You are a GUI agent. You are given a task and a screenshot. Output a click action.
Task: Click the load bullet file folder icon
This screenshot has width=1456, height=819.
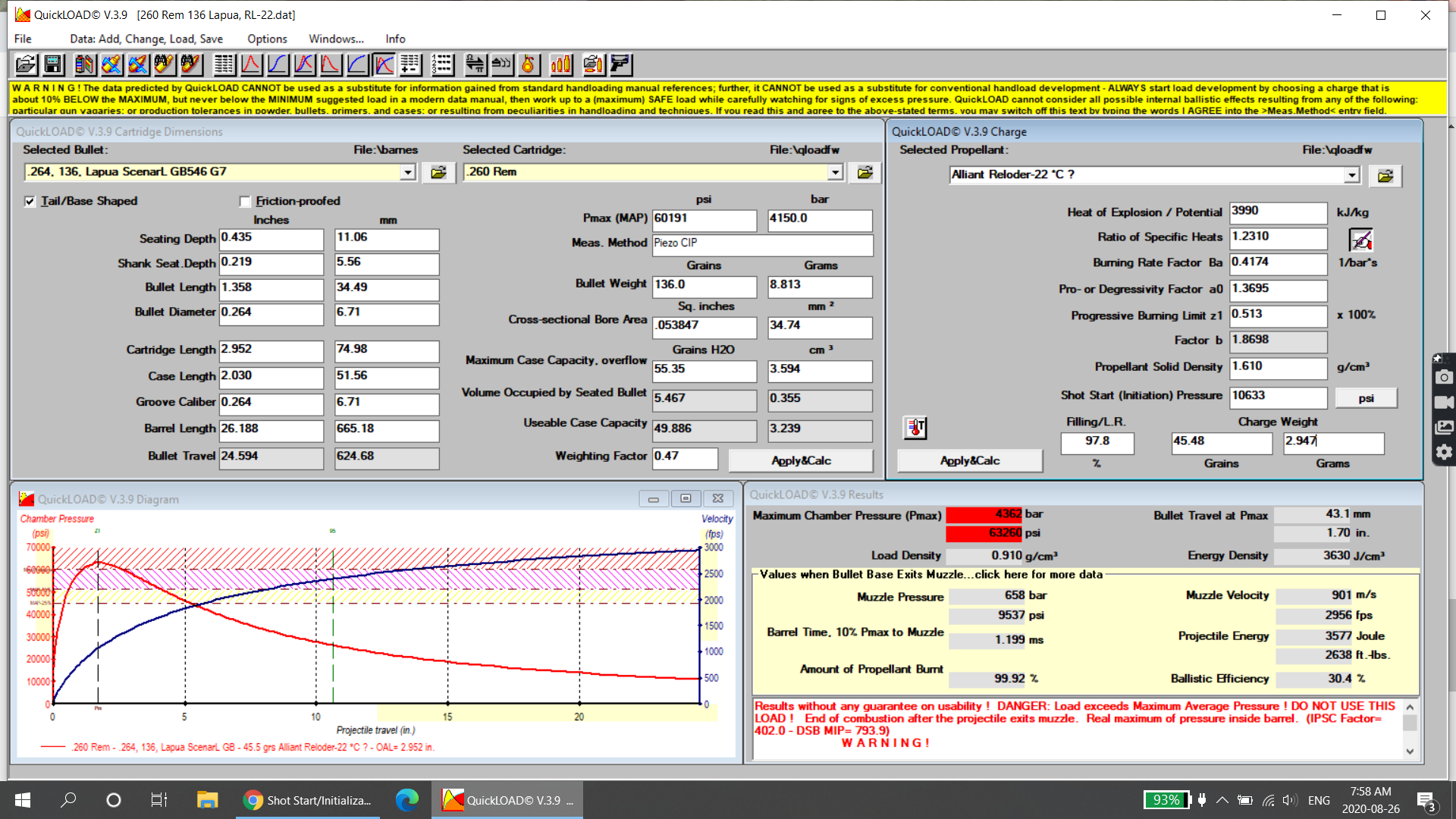tap(438, 172)
